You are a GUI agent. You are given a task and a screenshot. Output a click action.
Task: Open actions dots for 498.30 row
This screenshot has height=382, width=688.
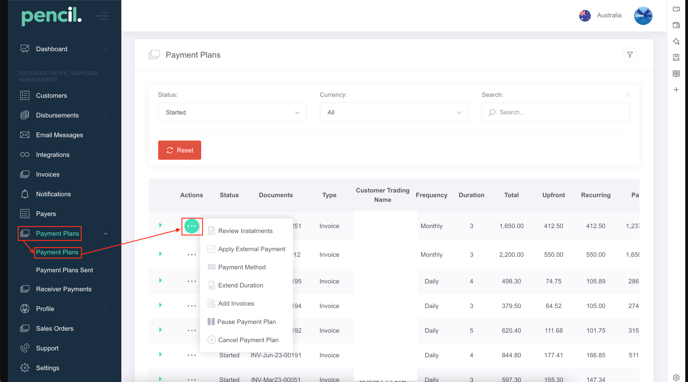pos(192,281)
